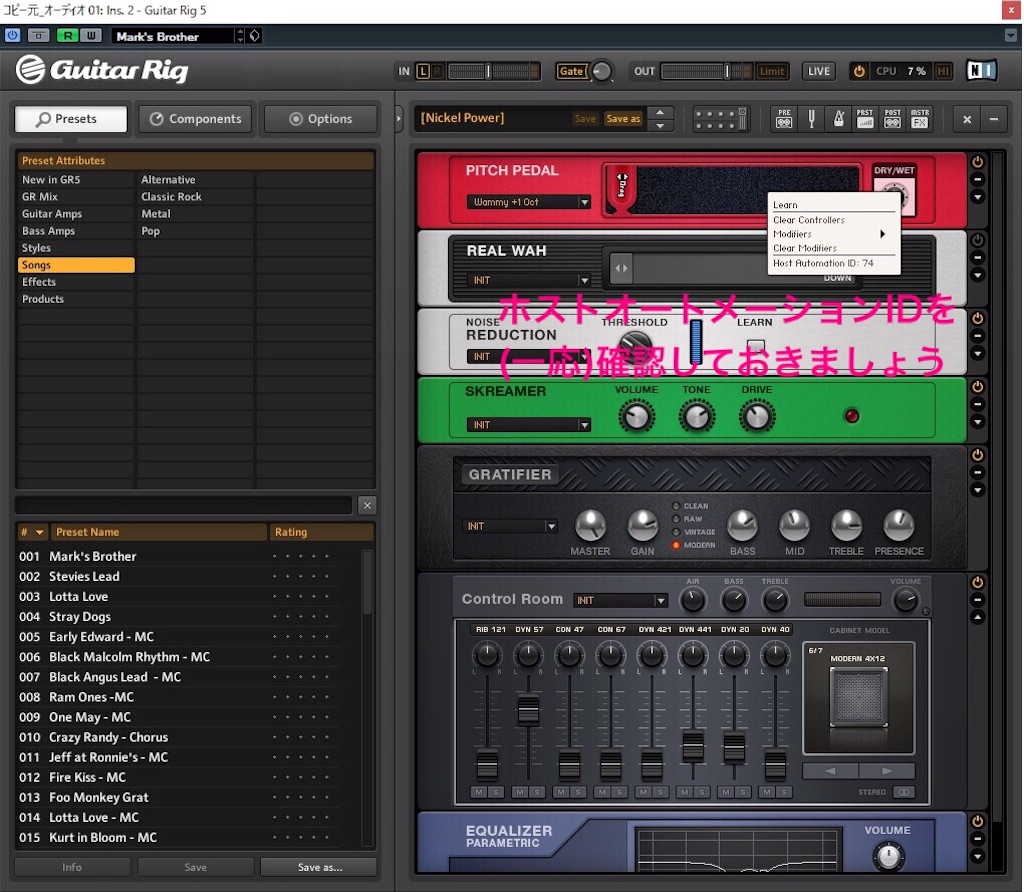Show the Master FX section
Screen dimensions: 1024x892
920,118
